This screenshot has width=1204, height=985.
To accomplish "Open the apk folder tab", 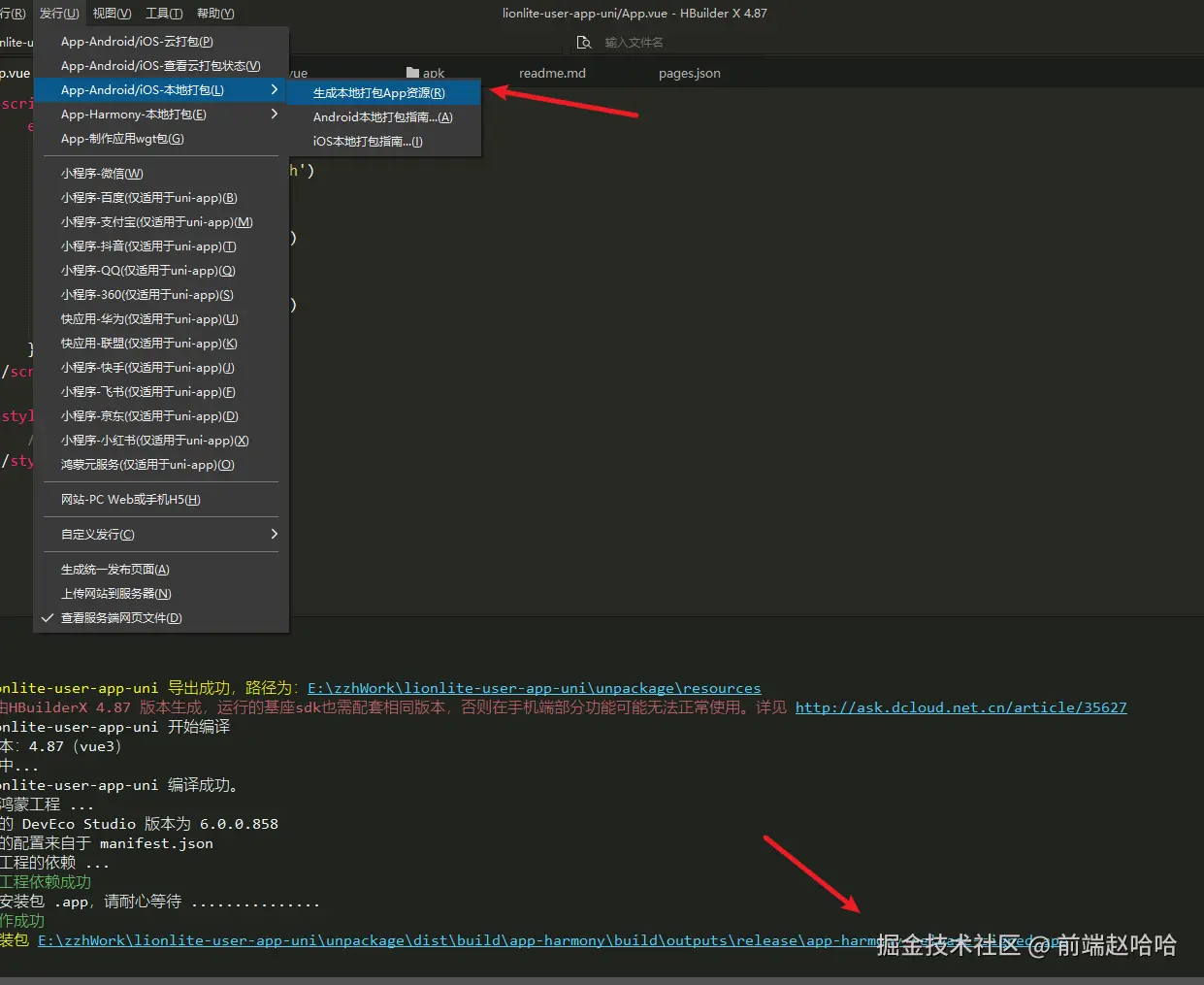I will tap(426, 73).
